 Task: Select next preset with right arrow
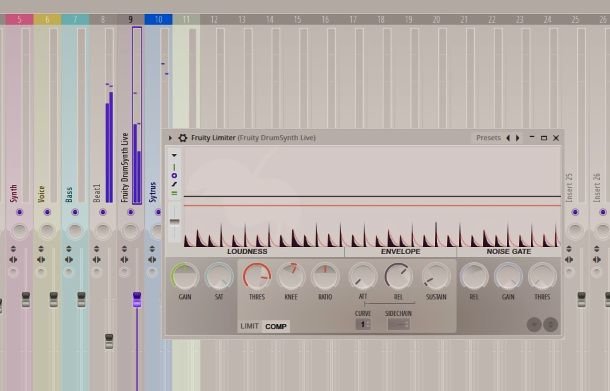[x=518, y=138]
